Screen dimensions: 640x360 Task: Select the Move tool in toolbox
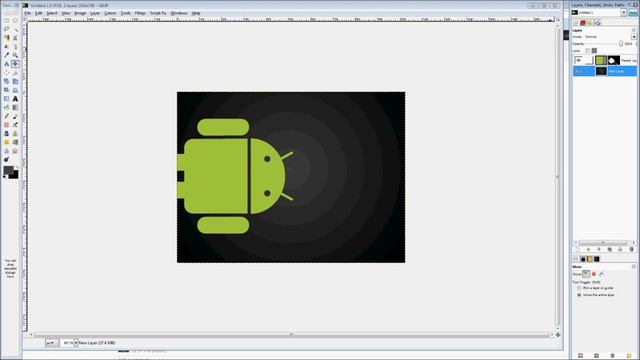(x=15, y=64)
